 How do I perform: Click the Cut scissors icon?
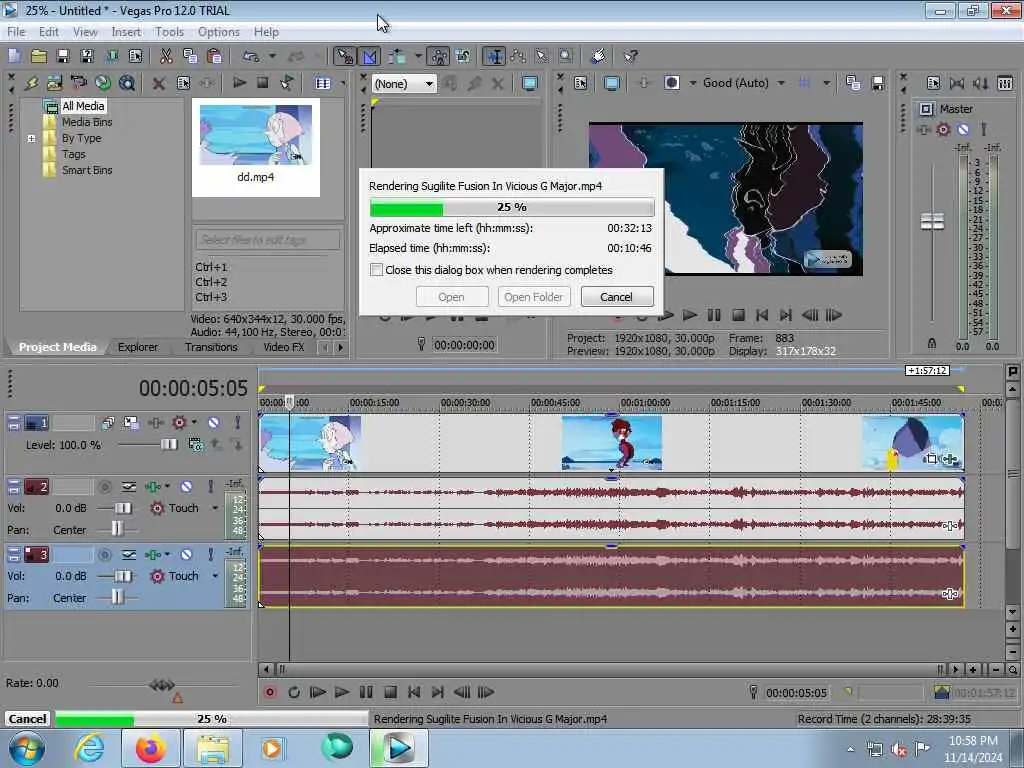(x=166, y=56)
